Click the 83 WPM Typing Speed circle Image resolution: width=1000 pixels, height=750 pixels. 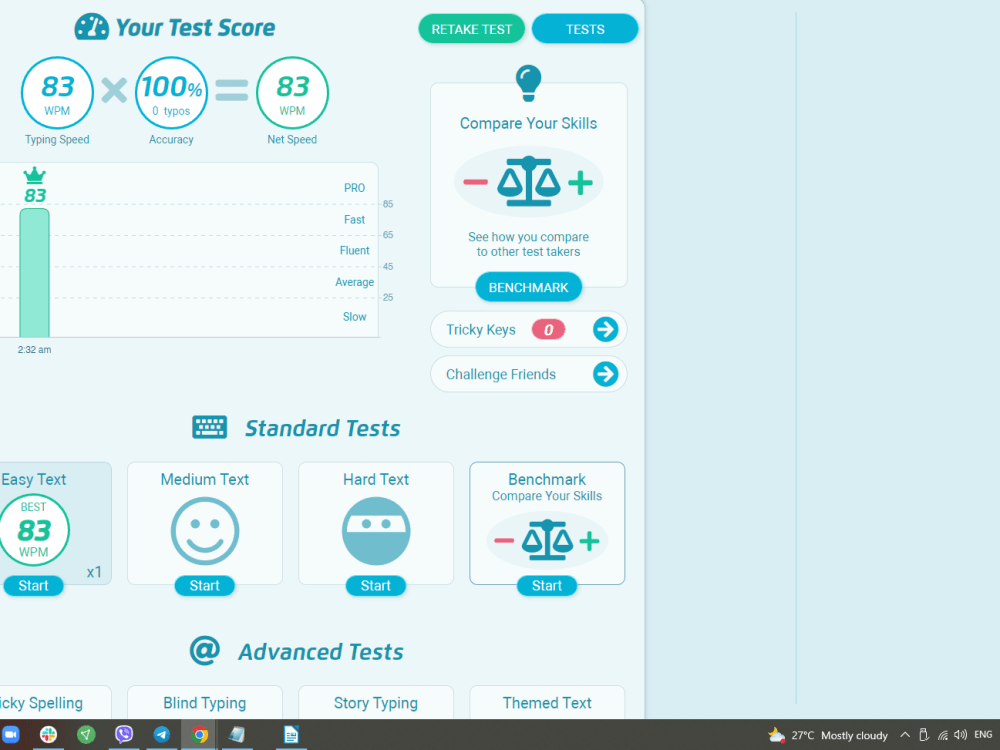(x=57, y=93)
